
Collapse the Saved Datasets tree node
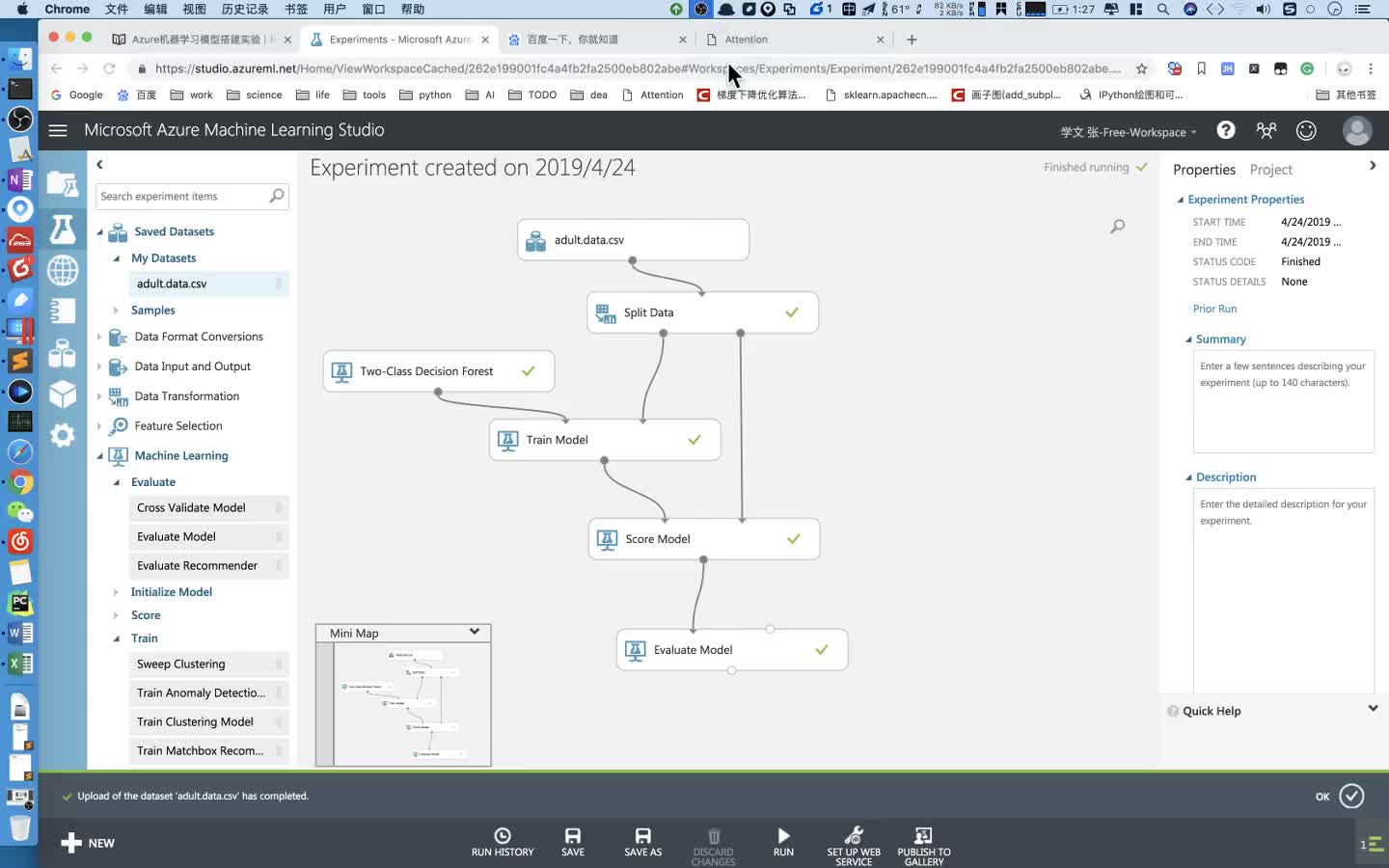99,232
